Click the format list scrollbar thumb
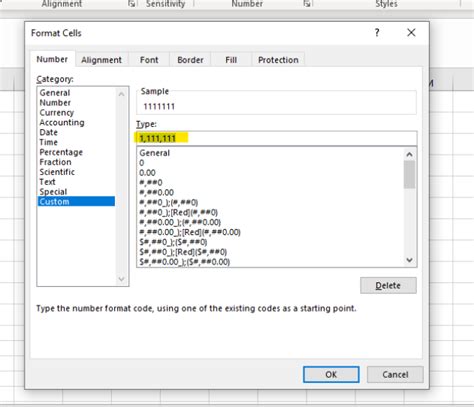The image size is (474, 407). point(409,174)
